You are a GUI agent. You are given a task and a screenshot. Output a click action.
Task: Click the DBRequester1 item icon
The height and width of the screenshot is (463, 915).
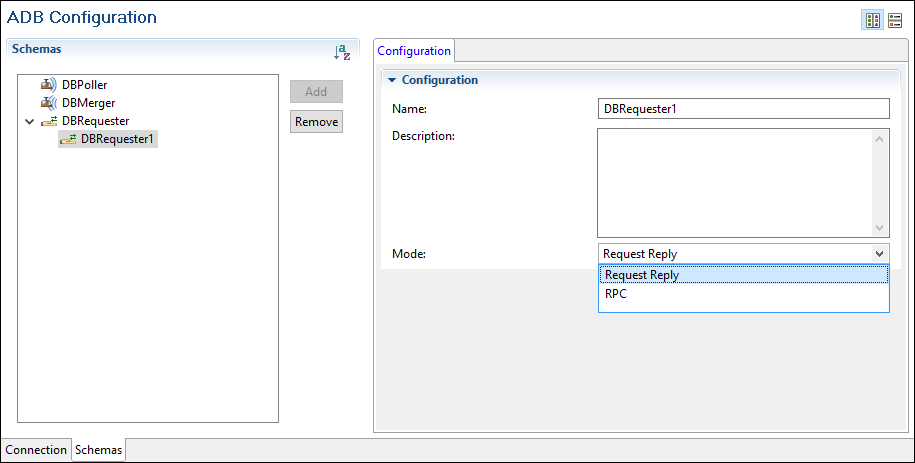68,139
